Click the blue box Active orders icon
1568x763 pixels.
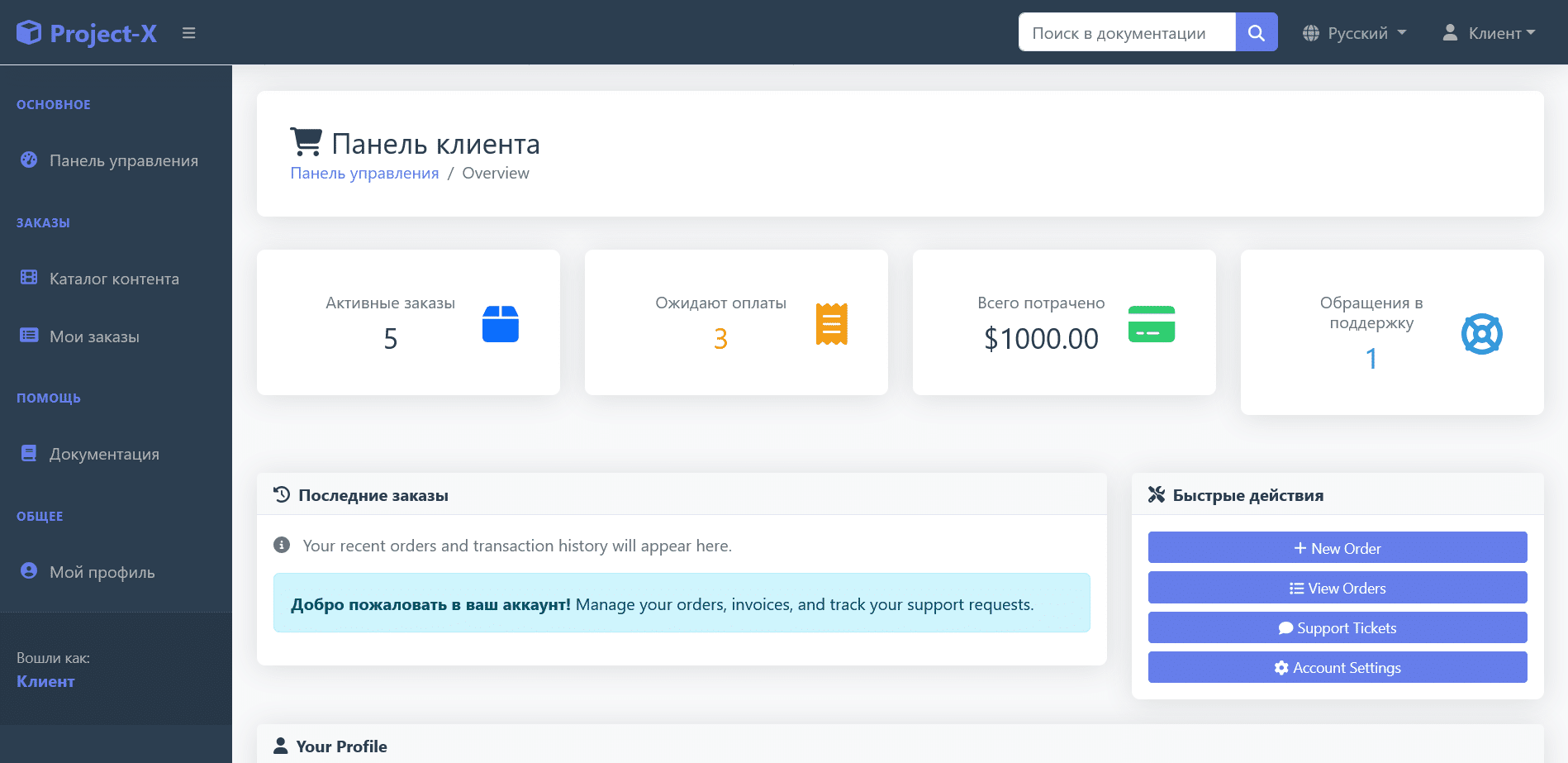(500, 324)
